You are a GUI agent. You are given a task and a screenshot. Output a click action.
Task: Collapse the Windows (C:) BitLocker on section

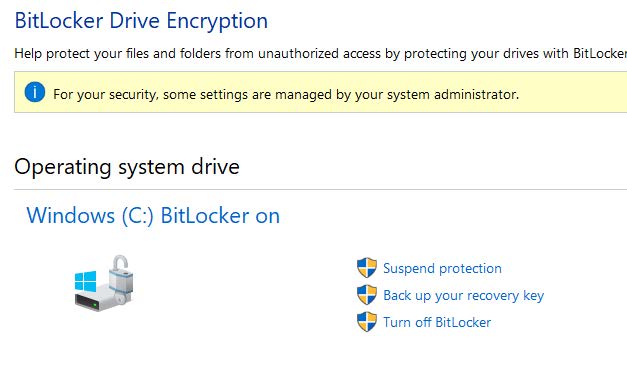(153, 216)
